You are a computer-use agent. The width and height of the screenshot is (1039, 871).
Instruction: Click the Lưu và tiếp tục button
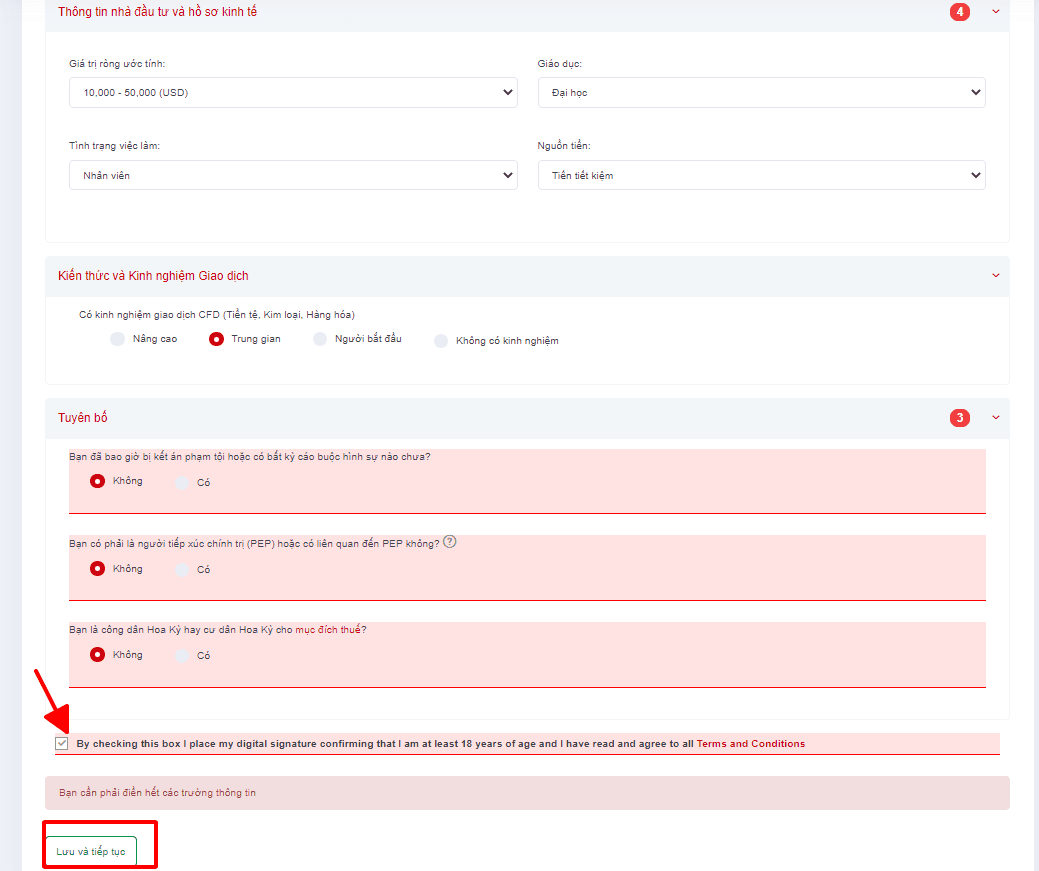(91, 851)
